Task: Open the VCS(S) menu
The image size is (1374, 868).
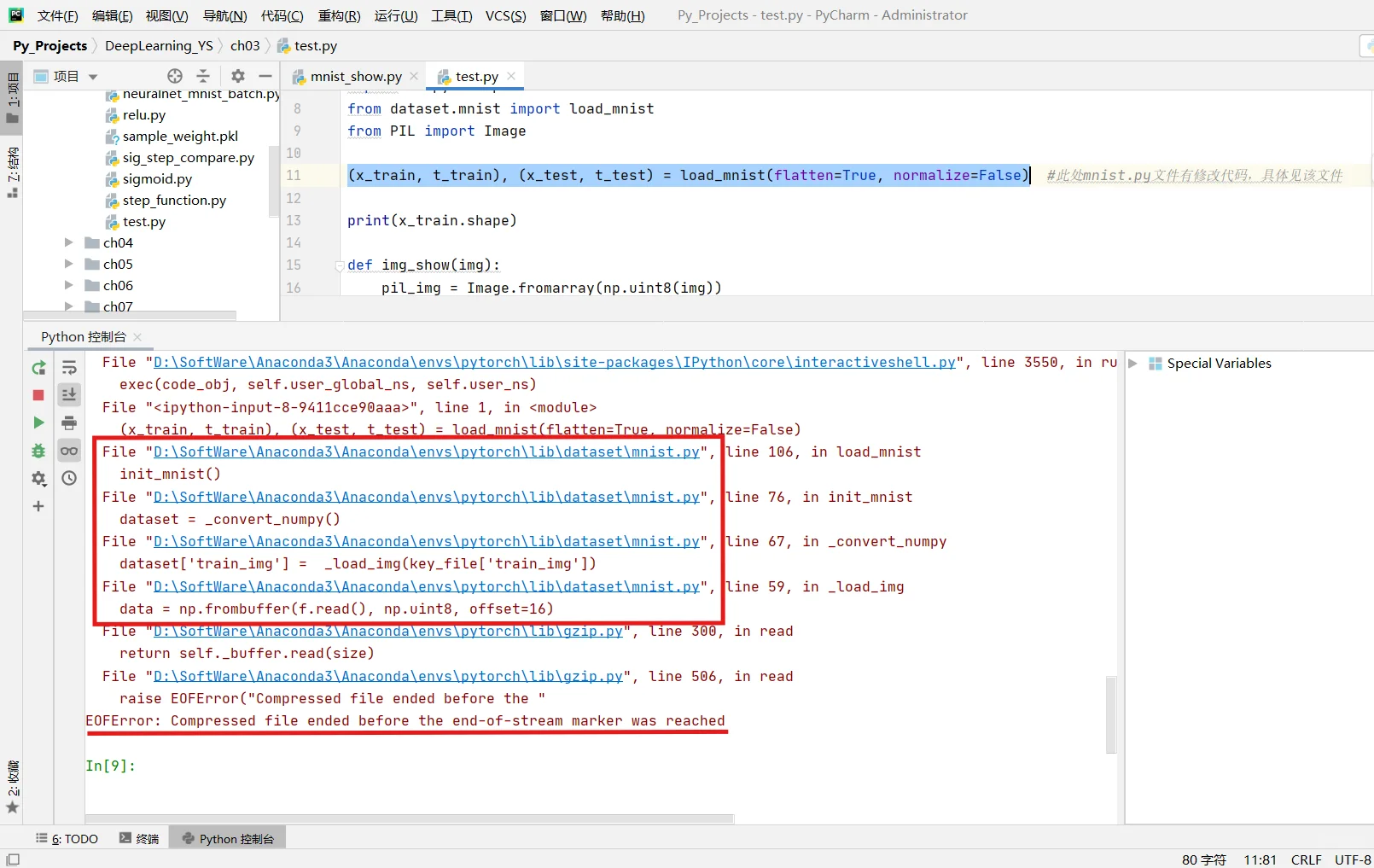Action: click(506, 15)
